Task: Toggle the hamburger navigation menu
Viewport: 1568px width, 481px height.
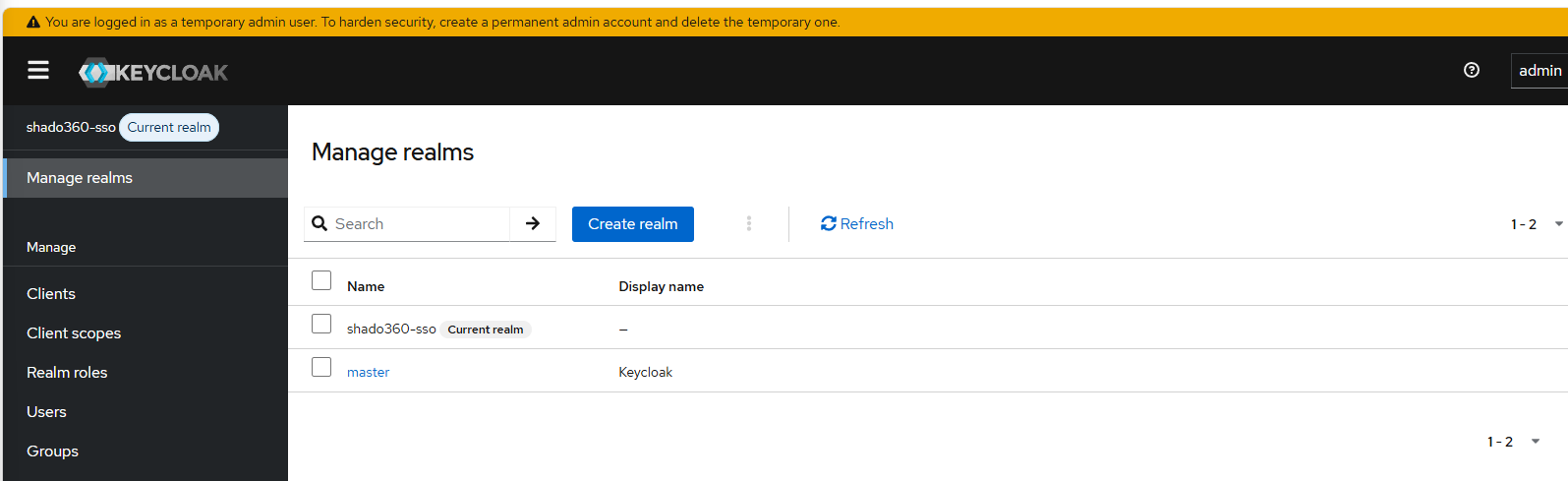Action: [38, 70]
